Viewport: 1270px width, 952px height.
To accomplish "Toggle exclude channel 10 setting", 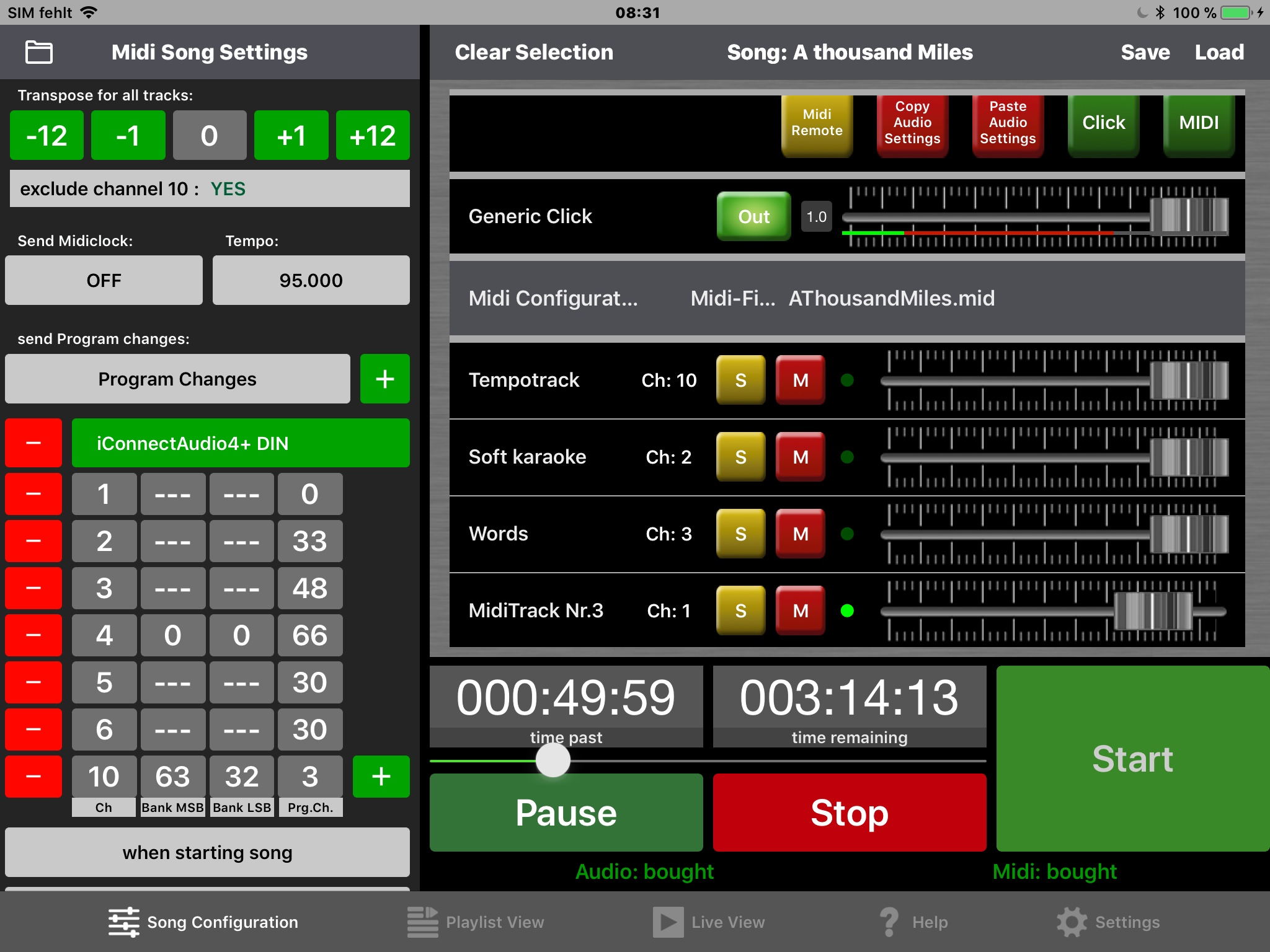I will [210, 188].
